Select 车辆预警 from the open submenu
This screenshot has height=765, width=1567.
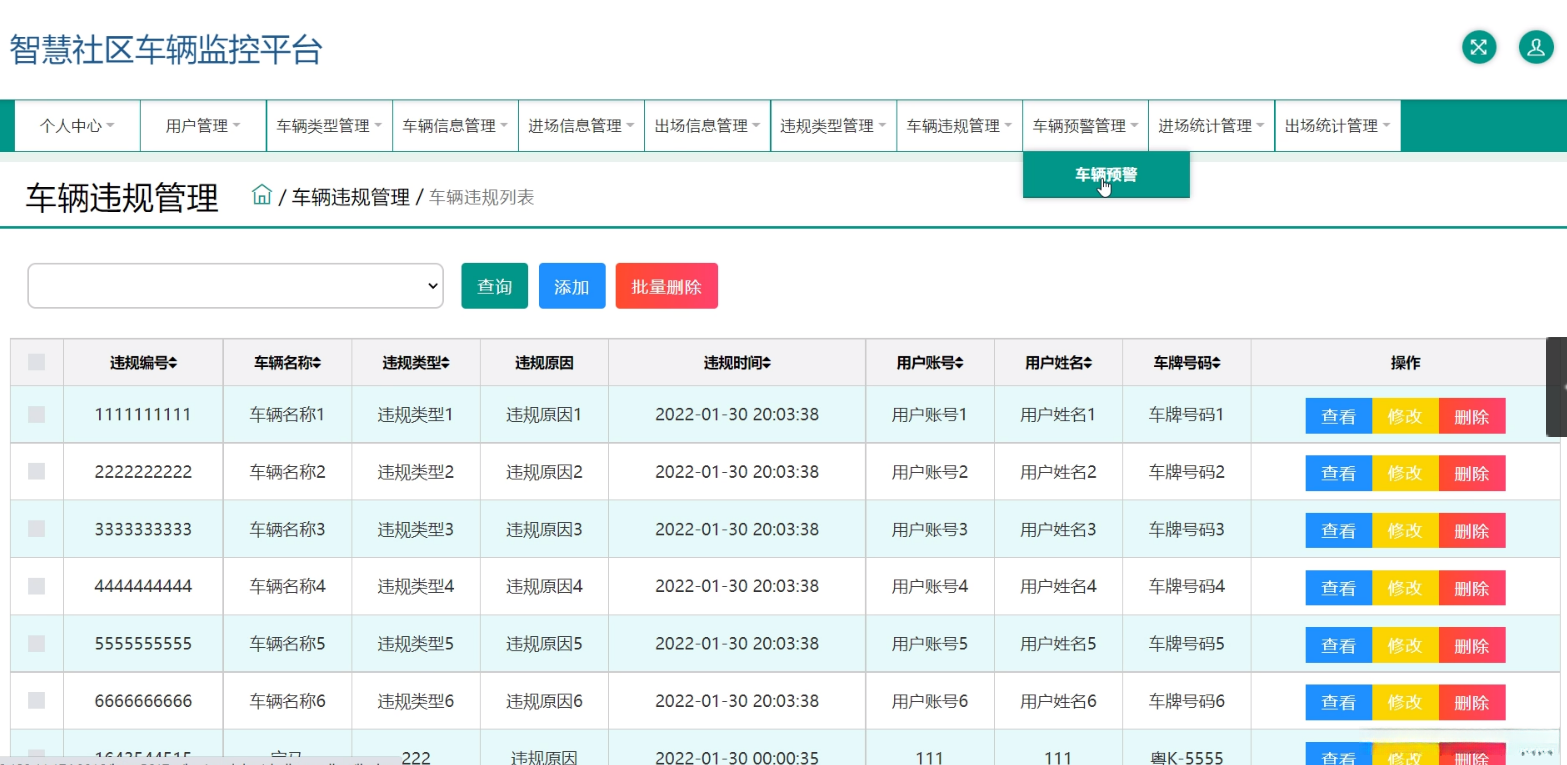point(1105,175)
